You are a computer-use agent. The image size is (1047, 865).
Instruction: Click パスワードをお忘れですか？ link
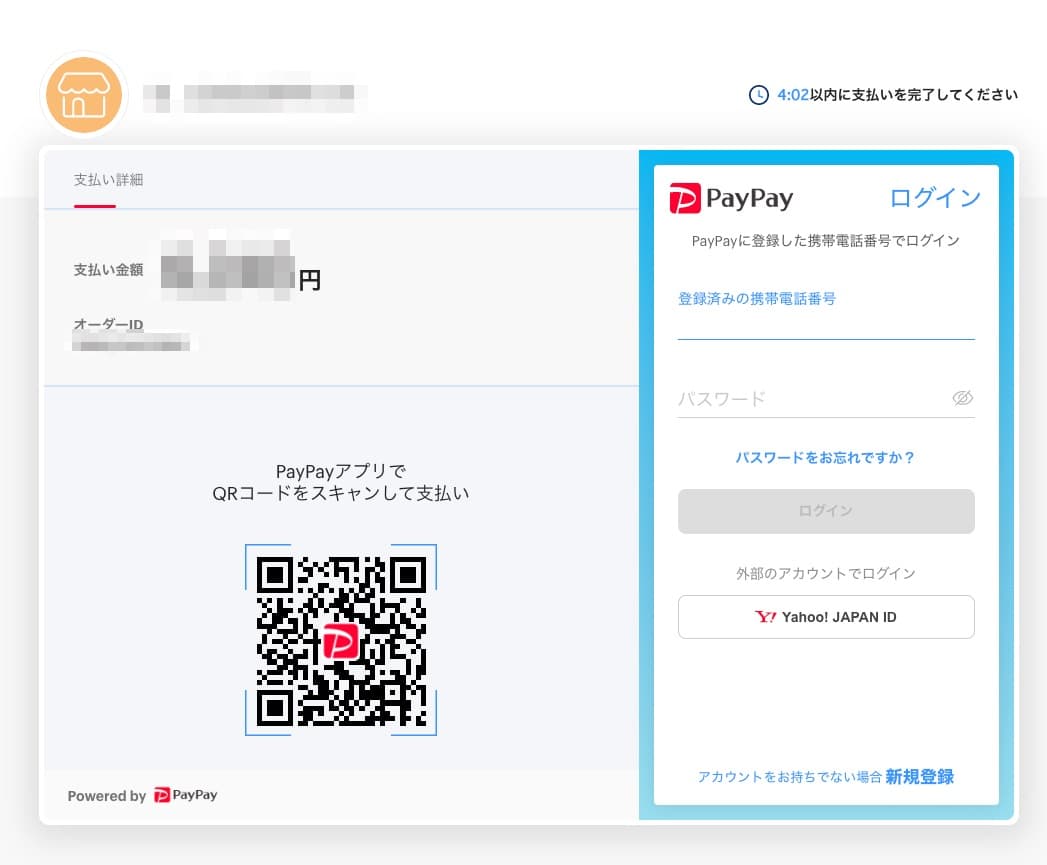[825, 458]
